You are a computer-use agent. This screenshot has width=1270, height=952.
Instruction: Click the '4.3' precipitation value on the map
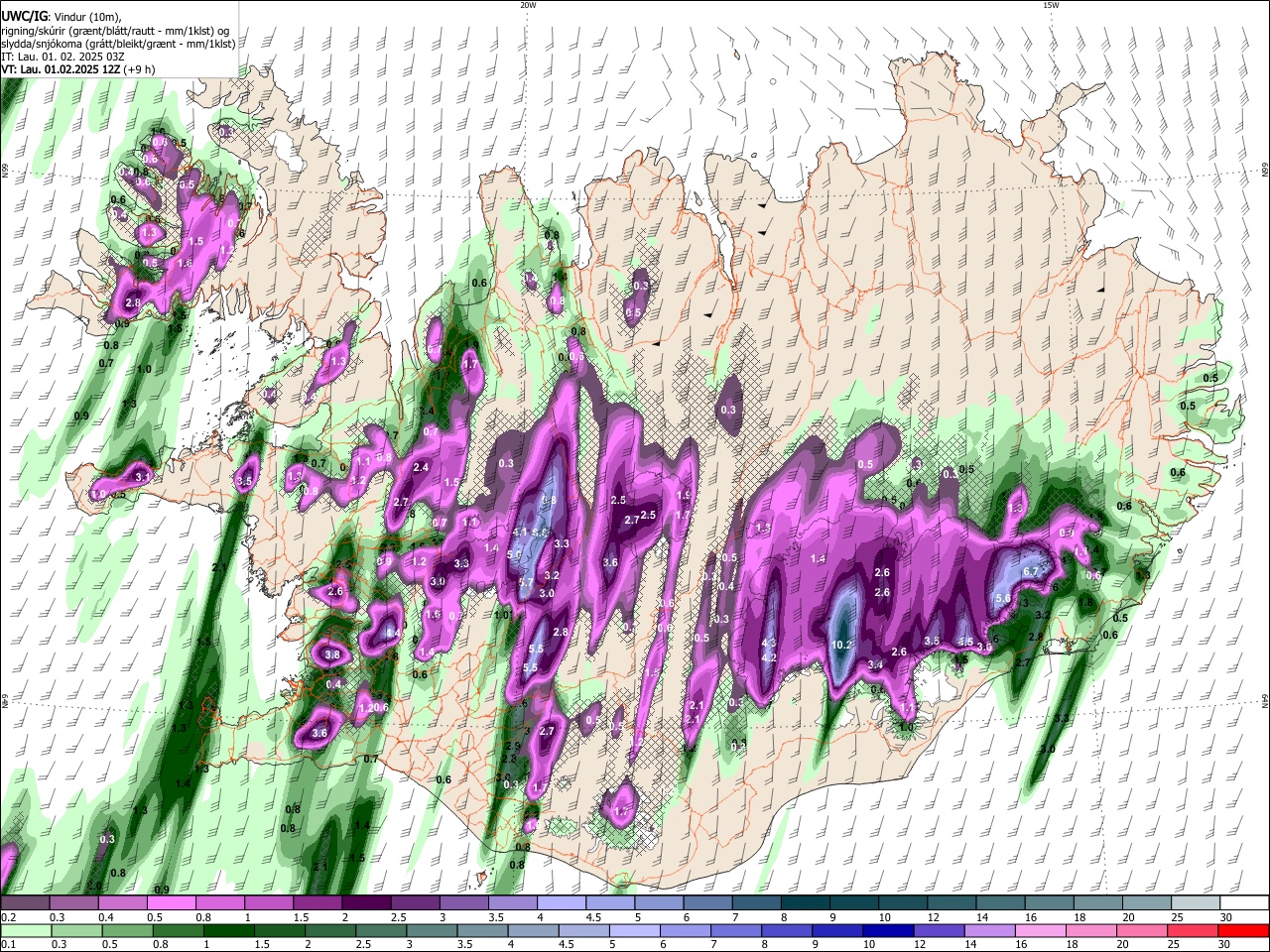click(x=768, y=643)
